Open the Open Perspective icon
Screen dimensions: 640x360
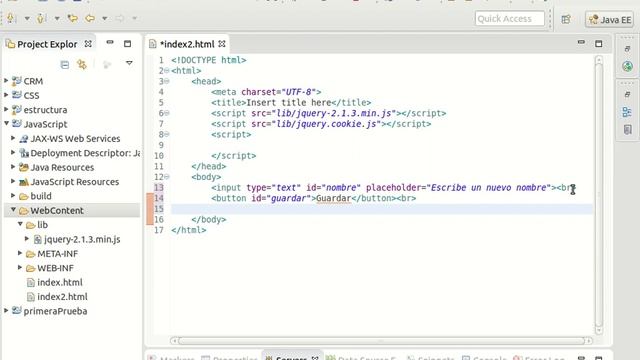tap(566, 19)
